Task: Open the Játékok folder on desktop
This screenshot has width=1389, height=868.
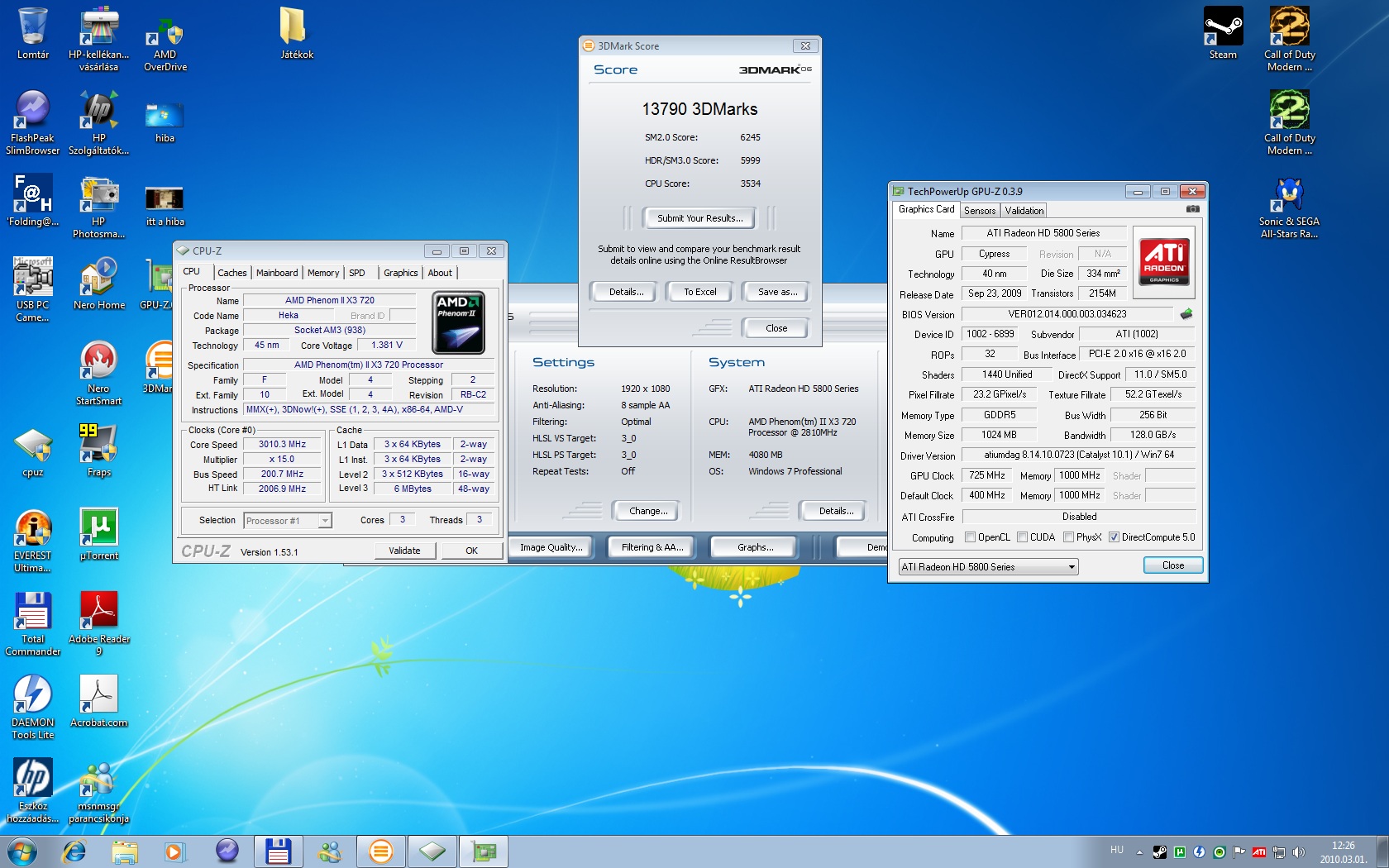Action: [x=297, y=33]
